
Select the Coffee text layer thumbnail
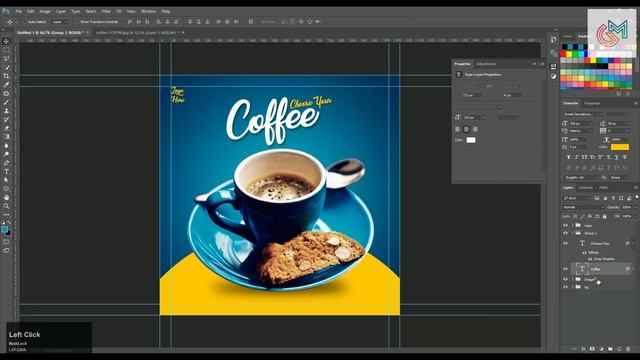tap(582, 269)
